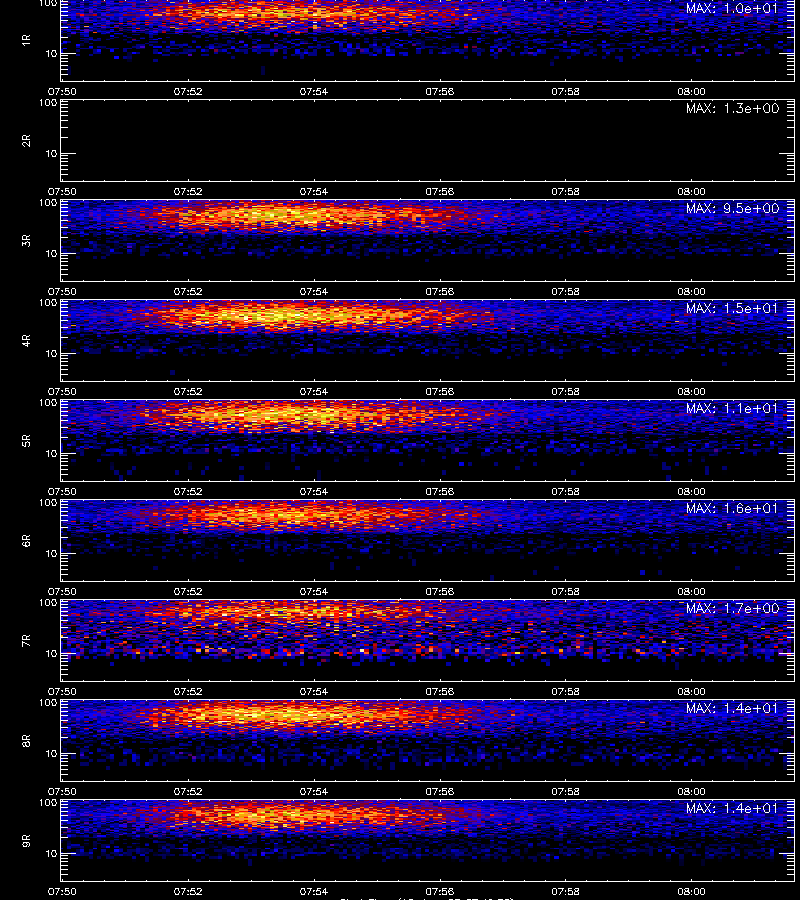Screen dimensions: 800x900
Task: Click the 2R panel axis label
Action: [x=26, y=141]
